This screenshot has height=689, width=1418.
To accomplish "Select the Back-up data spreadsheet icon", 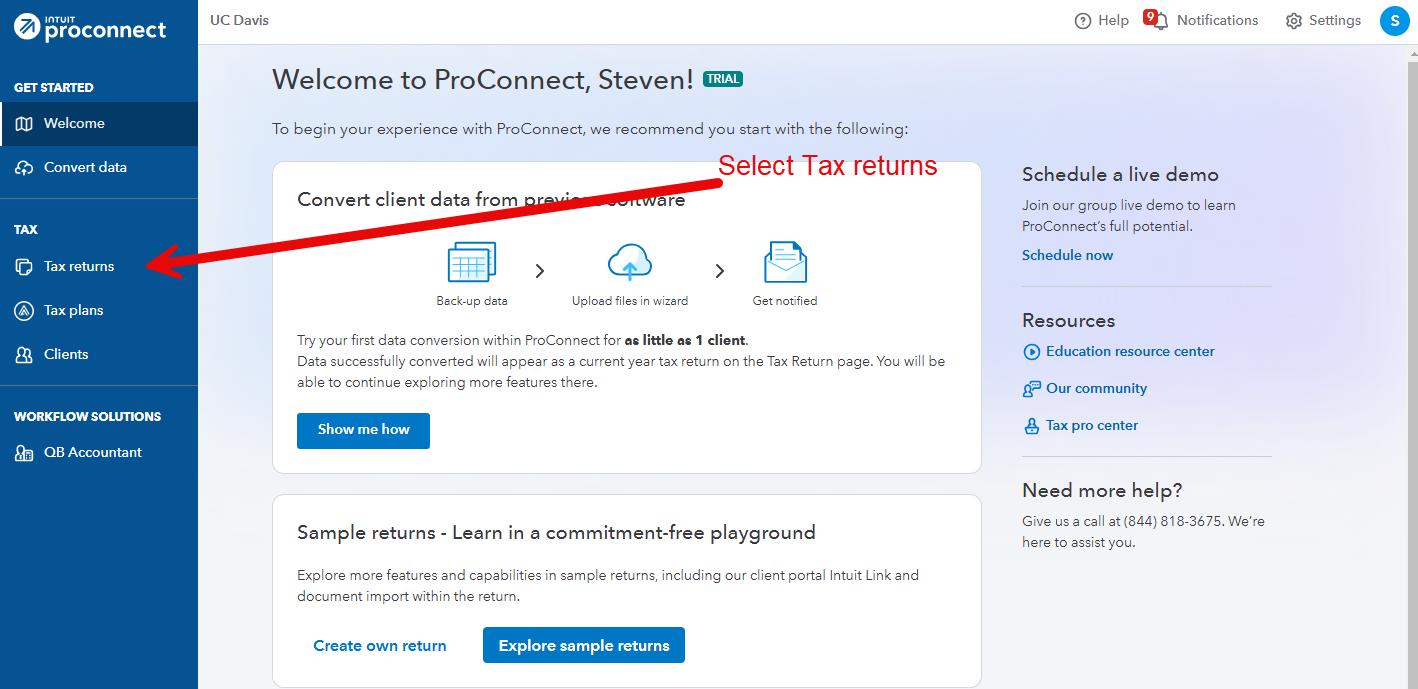I will 472,264.
